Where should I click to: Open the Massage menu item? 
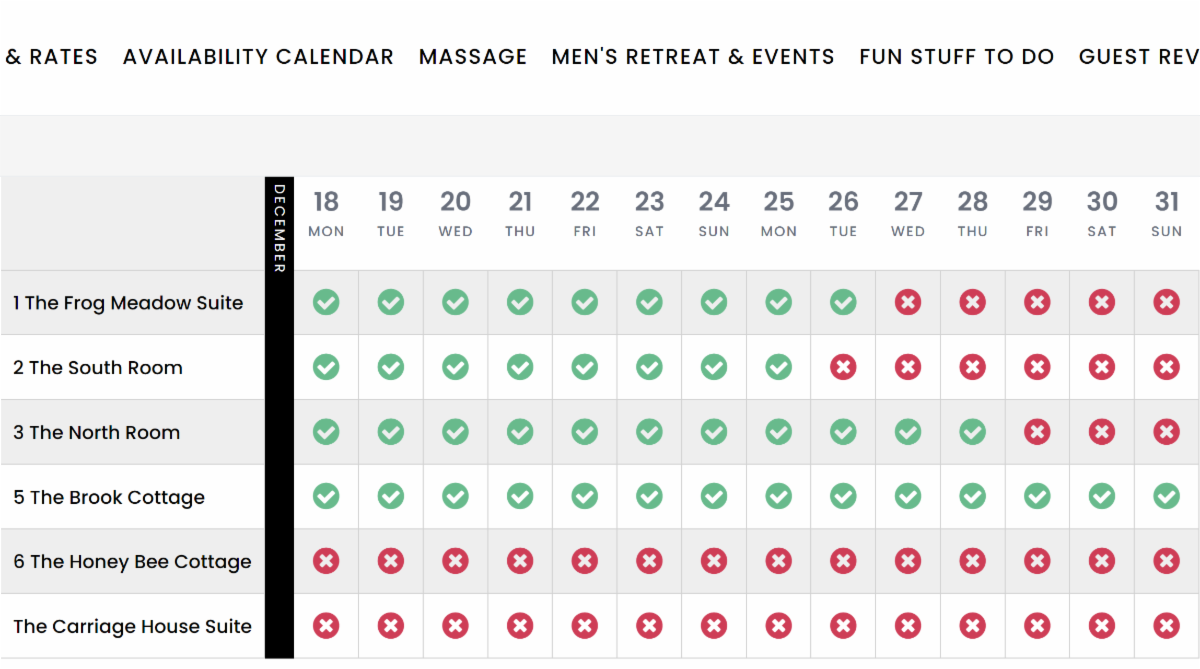point(473,57)
